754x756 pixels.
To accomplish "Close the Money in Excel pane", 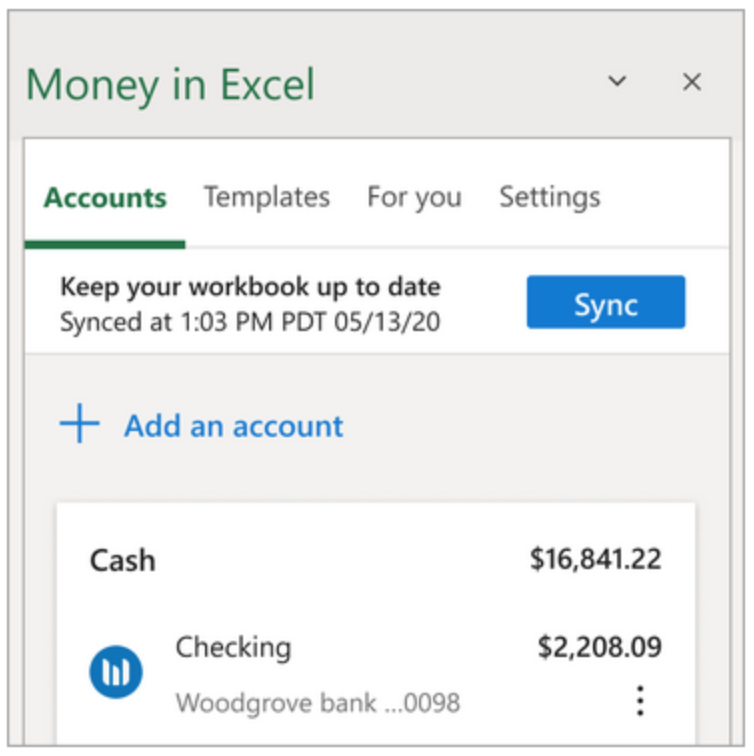I will (692, 81).
